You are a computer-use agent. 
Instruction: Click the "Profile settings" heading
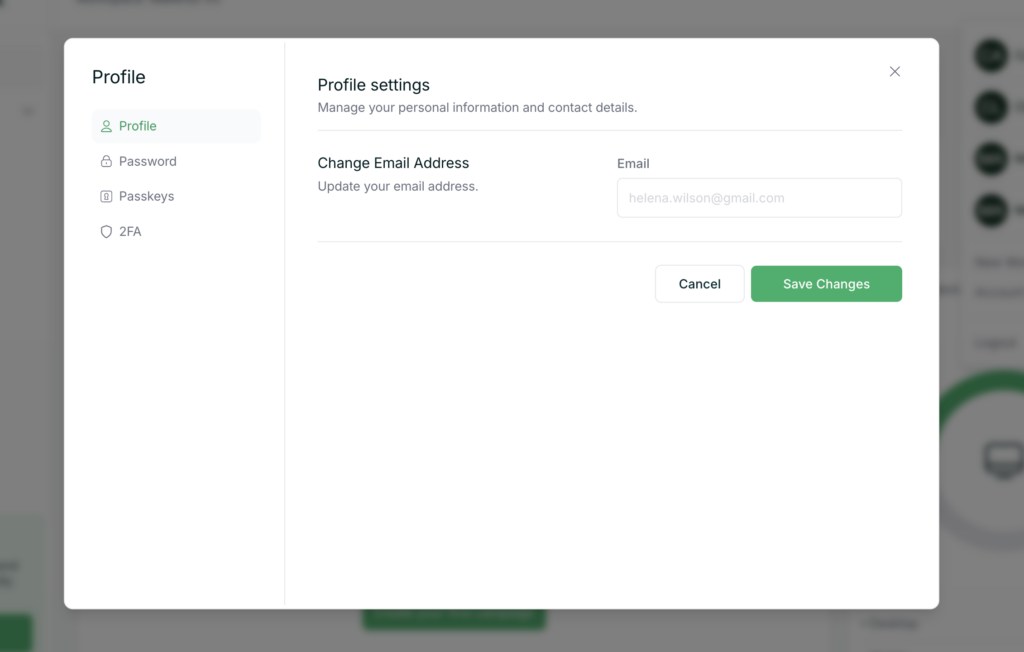pos(373,85)
